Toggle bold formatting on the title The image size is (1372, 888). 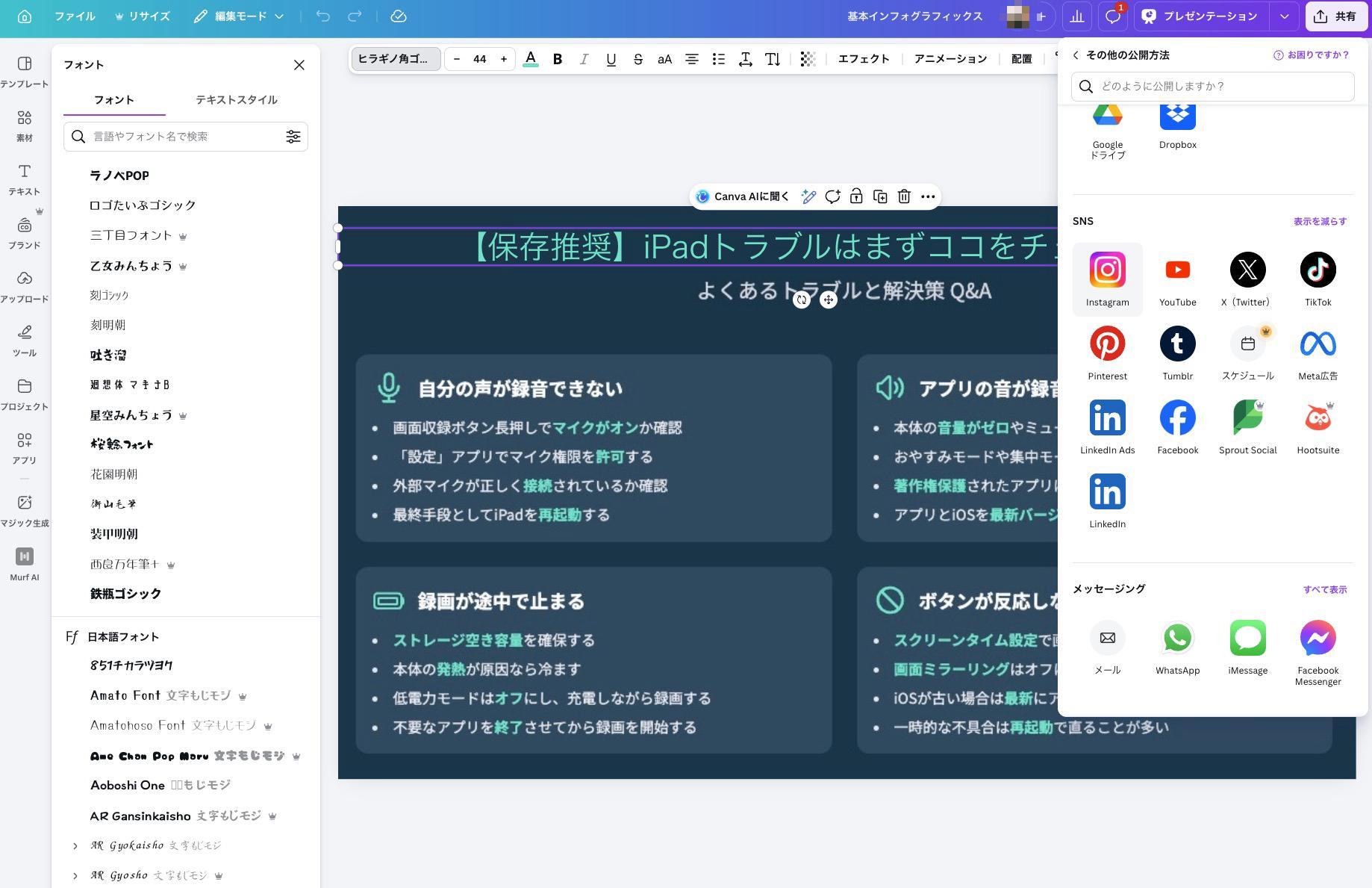(557, 59)
